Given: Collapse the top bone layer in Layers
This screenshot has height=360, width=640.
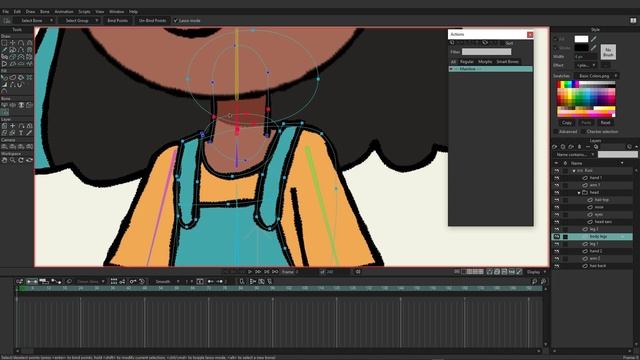Looking at the screenshot, I should point(573,171).
